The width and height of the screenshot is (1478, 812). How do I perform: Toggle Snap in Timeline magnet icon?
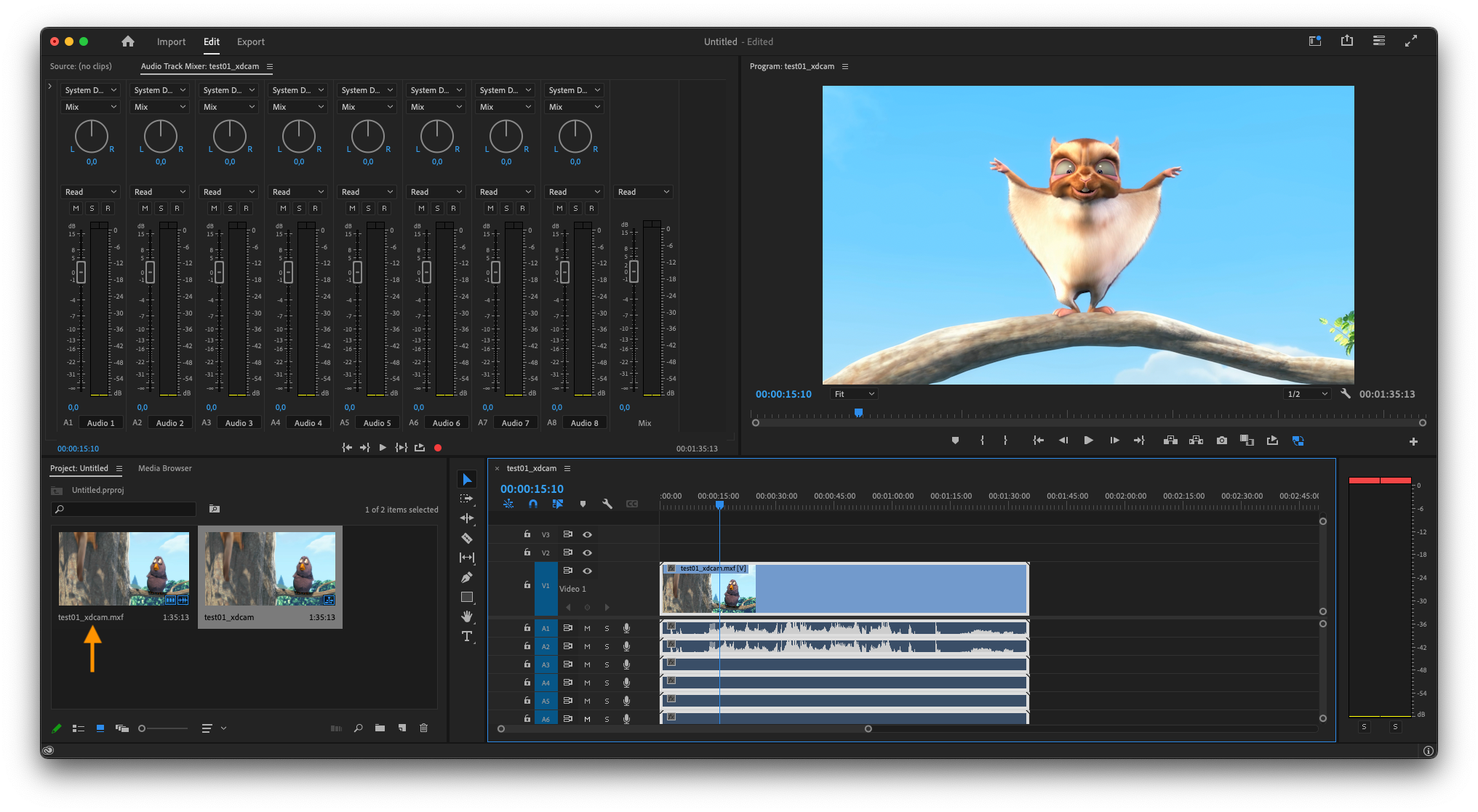click(x=533, y=504)
